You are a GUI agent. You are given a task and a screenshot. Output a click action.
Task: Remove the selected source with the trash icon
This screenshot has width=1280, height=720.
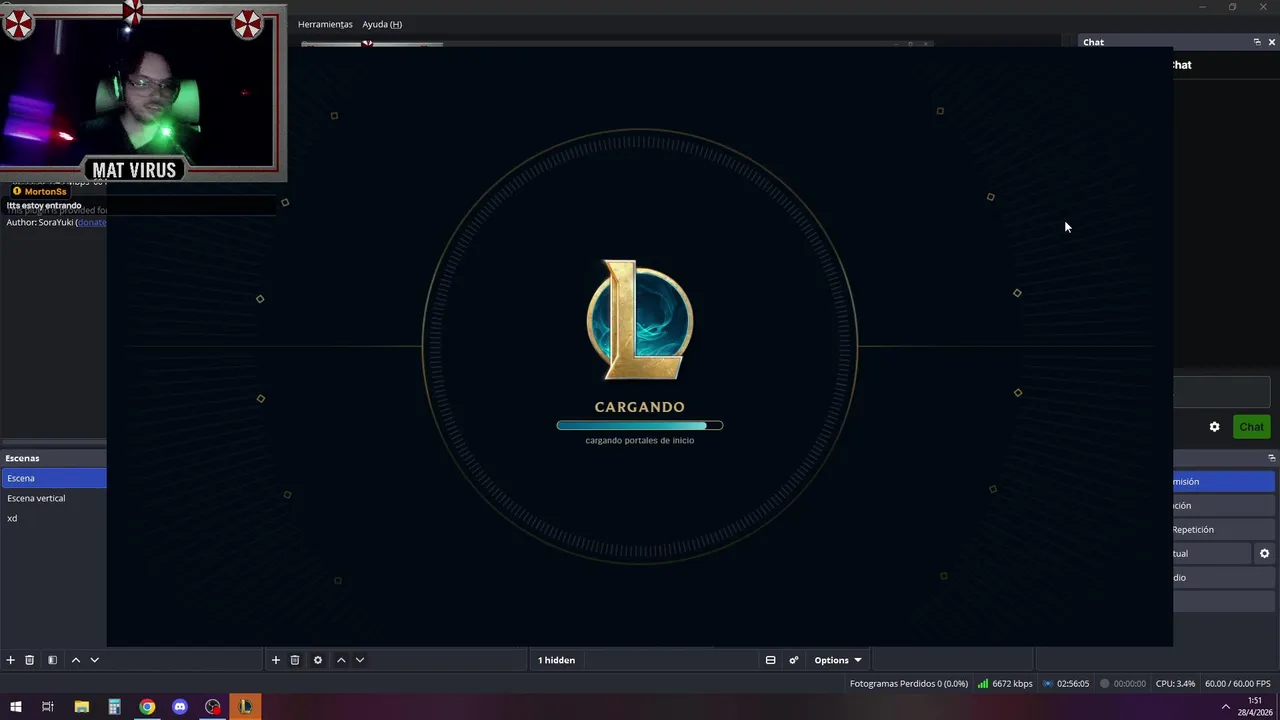coord(295,660)
